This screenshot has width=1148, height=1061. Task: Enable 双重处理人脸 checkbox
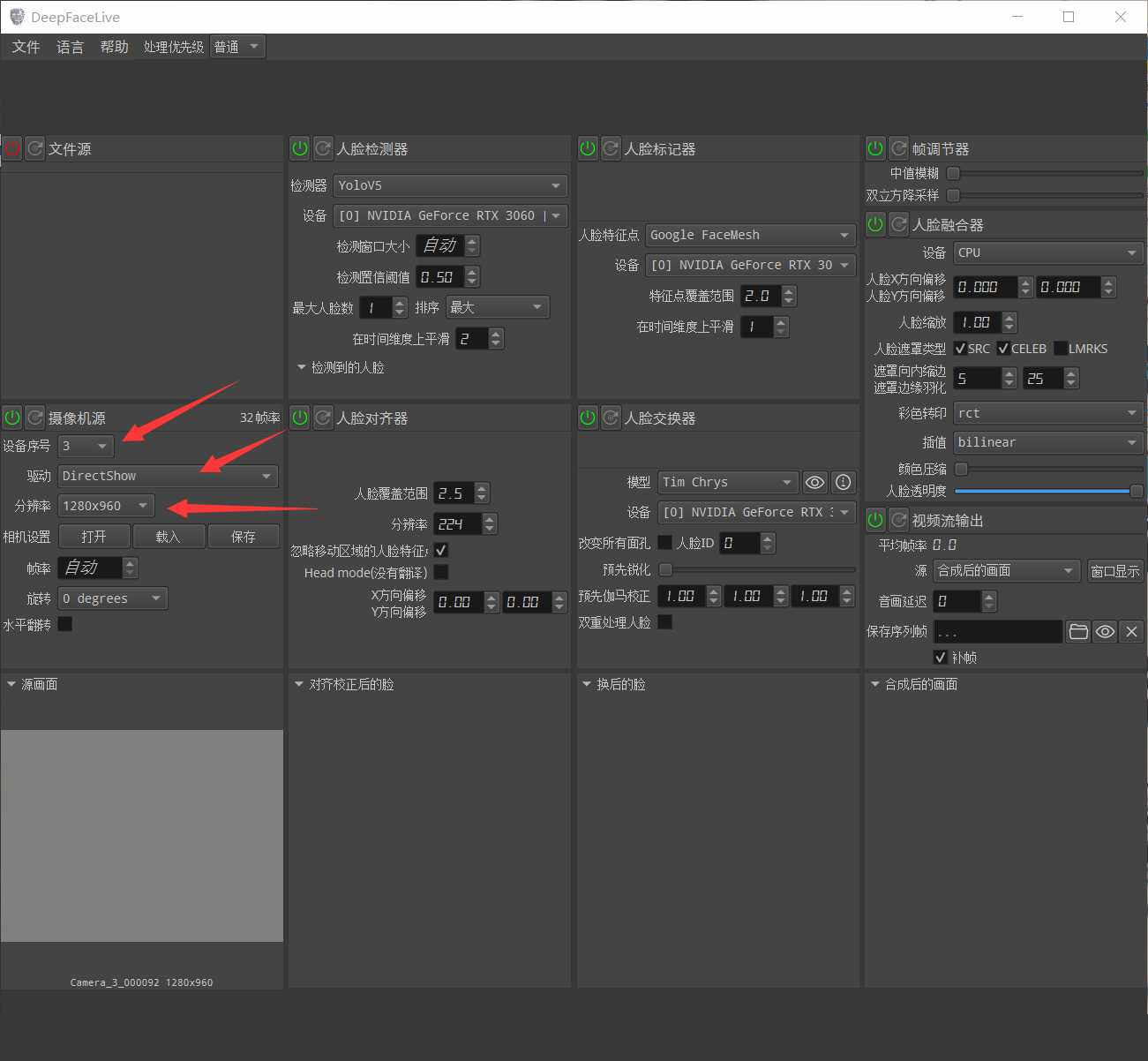pos(664,622)
